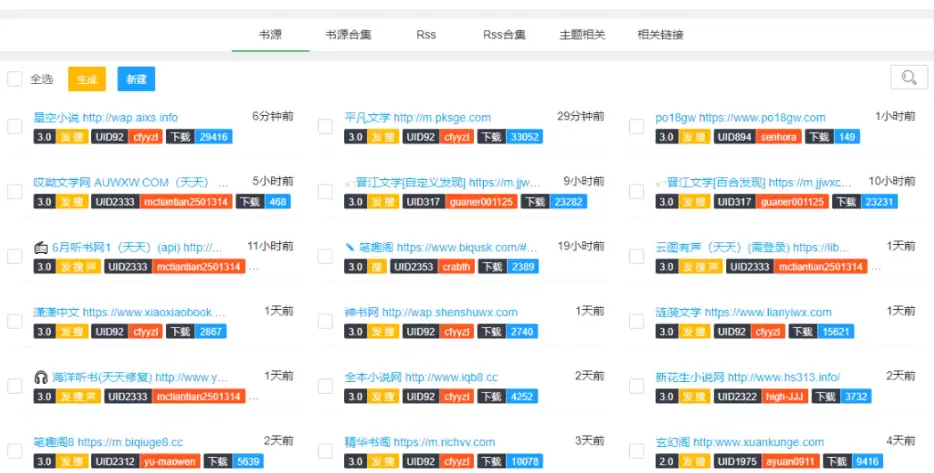Screen dimensions: 934x473
Task: Select the checkbox for 新花生小说网
Action: (x=636, y=386)
